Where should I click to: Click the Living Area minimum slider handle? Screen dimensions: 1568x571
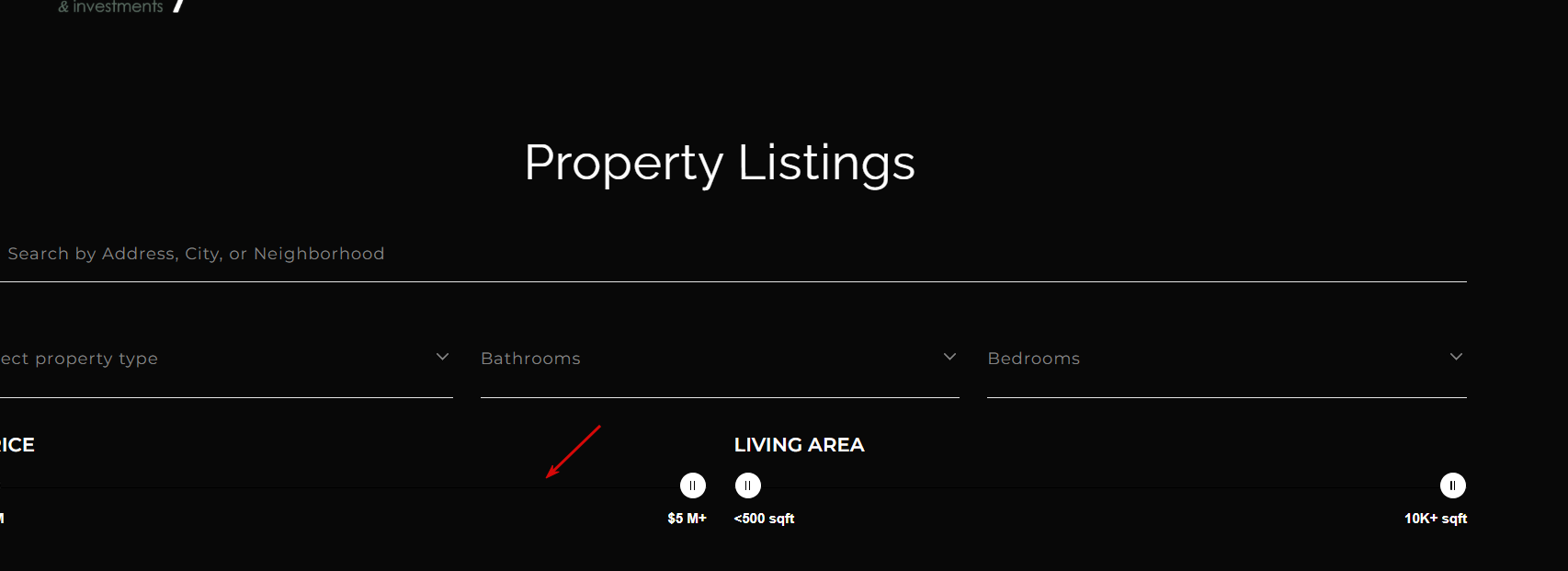[x=748, y=485]
